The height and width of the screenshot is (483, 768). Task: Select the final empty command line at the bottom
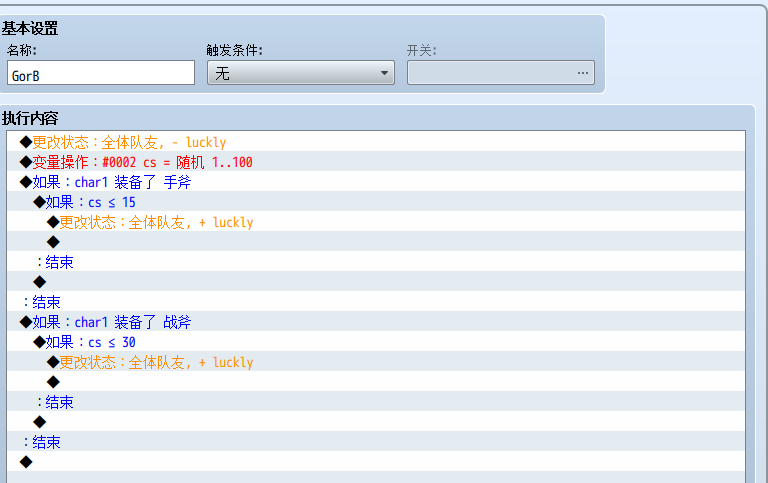click(x=376, y=462)
